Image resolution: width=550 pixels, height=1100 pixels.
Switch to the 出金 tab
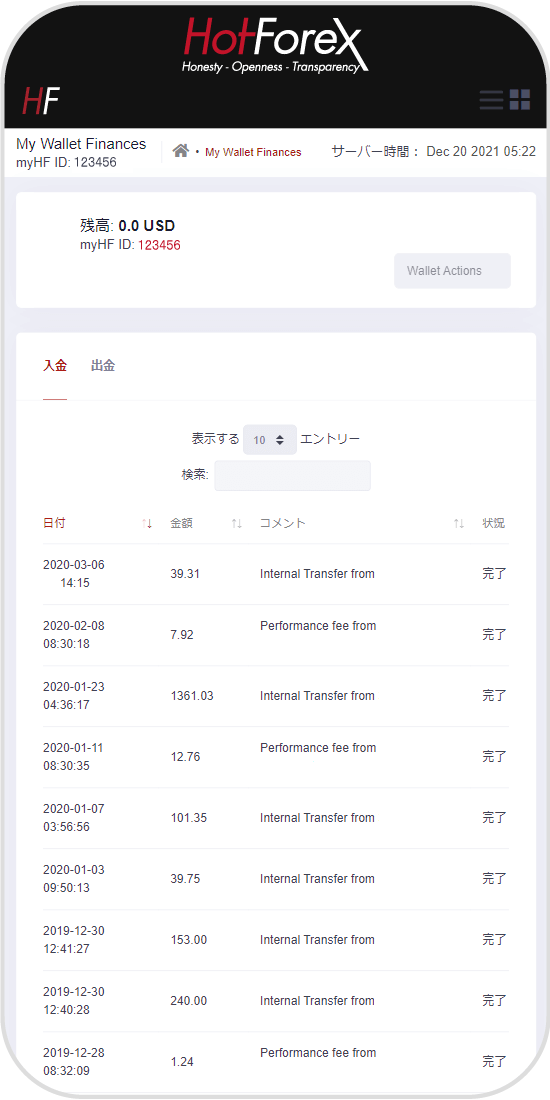click(103, 365)
